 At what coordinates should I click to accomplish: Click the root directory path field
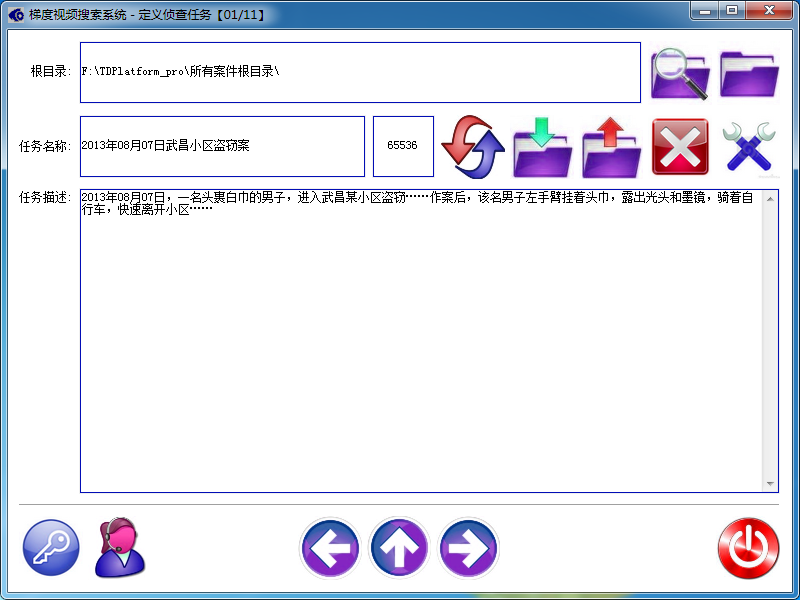point(360,72)
